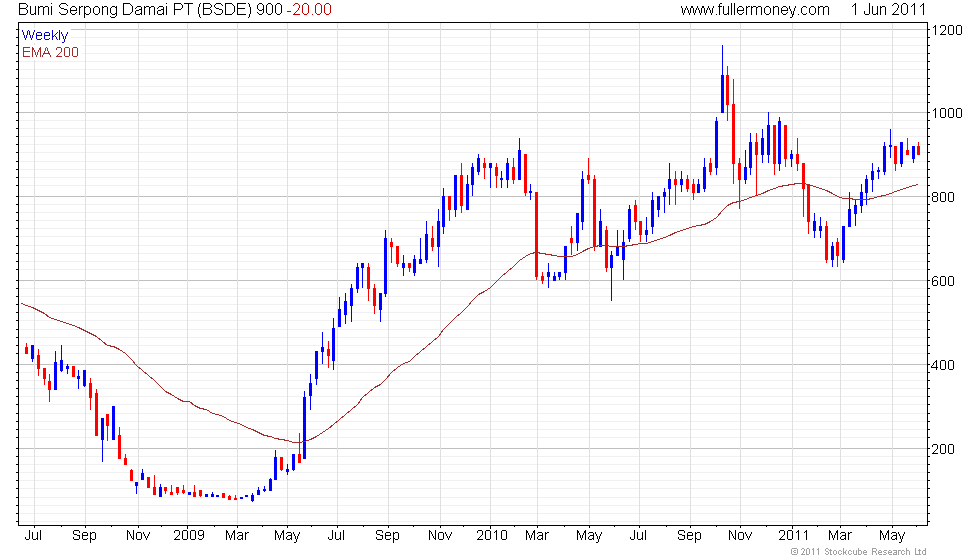This screenshot has width=980, height=560.
Task: Click the chart title 'Bumi Serpong Damai PT (BSDE)'
Action: point(136,9)
